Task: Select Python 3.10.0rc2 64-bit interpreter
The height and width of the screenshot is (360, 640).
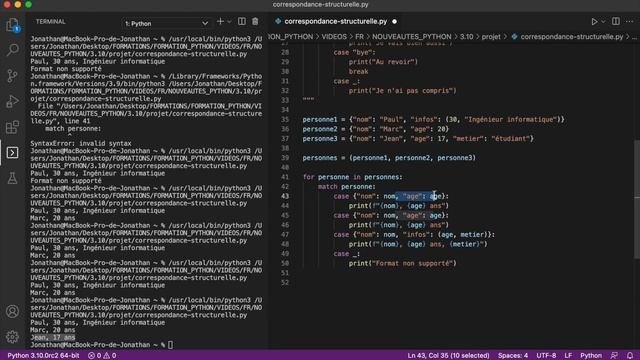Action: (43, 356)
